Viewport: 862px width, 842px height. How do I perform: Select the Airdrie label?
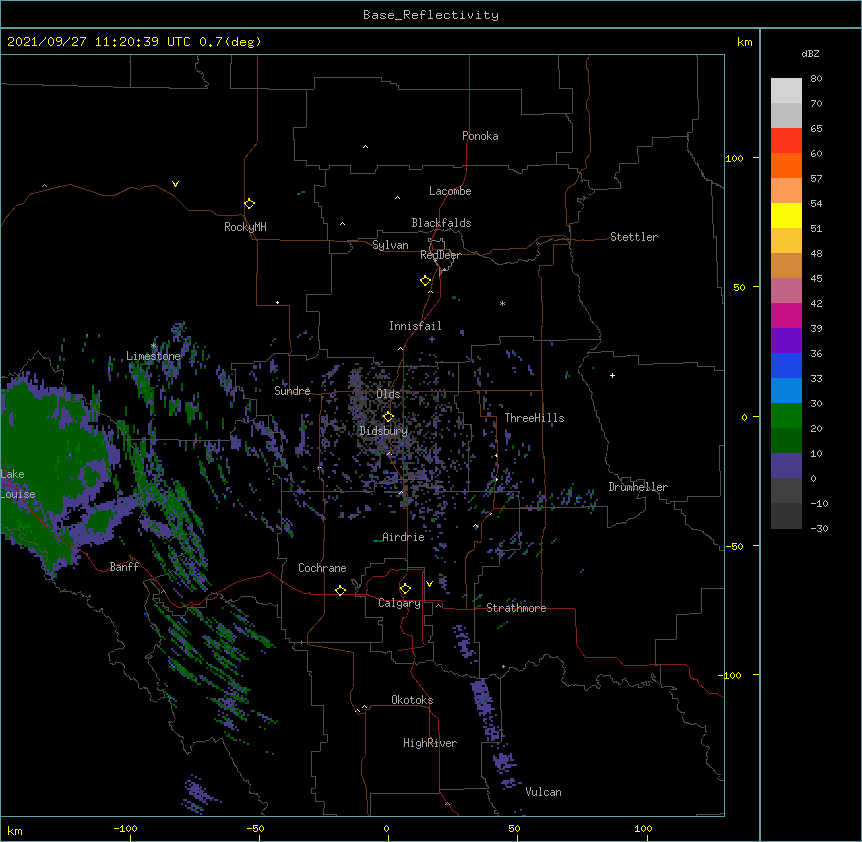[x=403, y=537]
